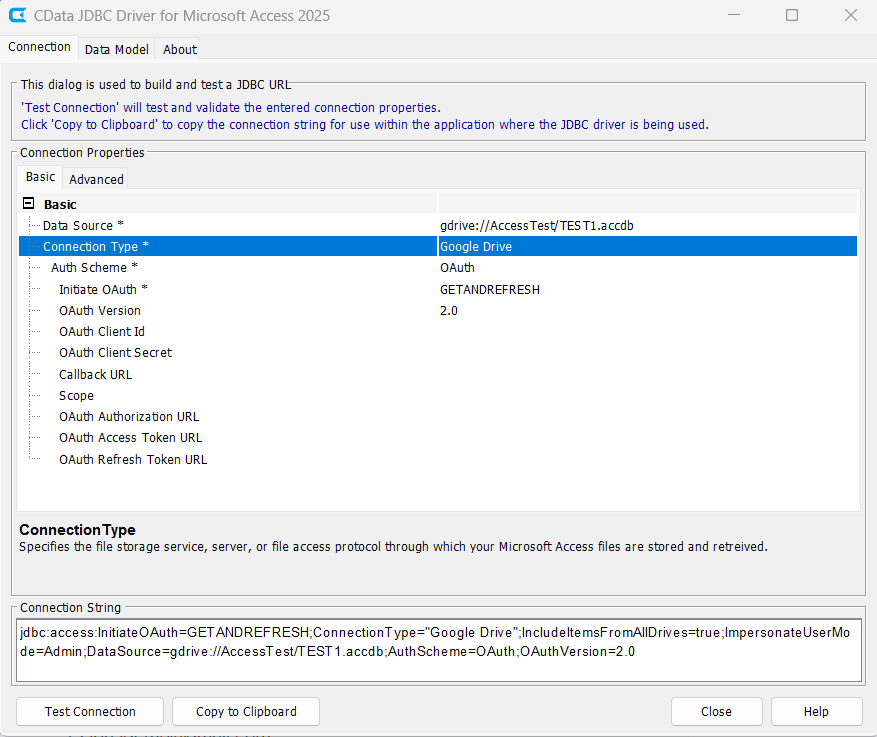Open the Connection Type value dropdown
This screenshot has width=877, height=737.
646,247
